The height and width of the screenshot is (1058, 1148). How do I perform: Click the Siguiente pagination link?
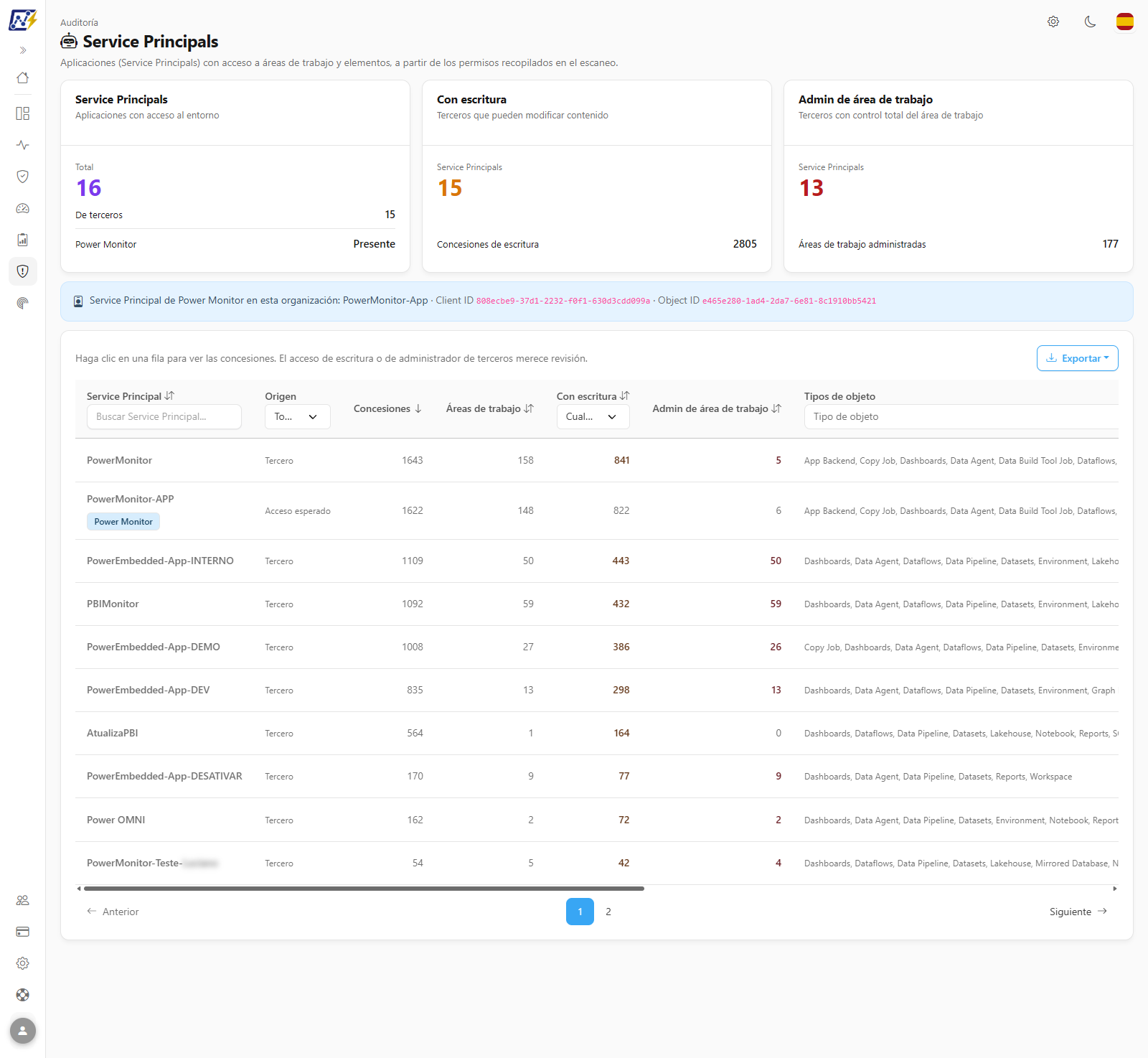1078,912
